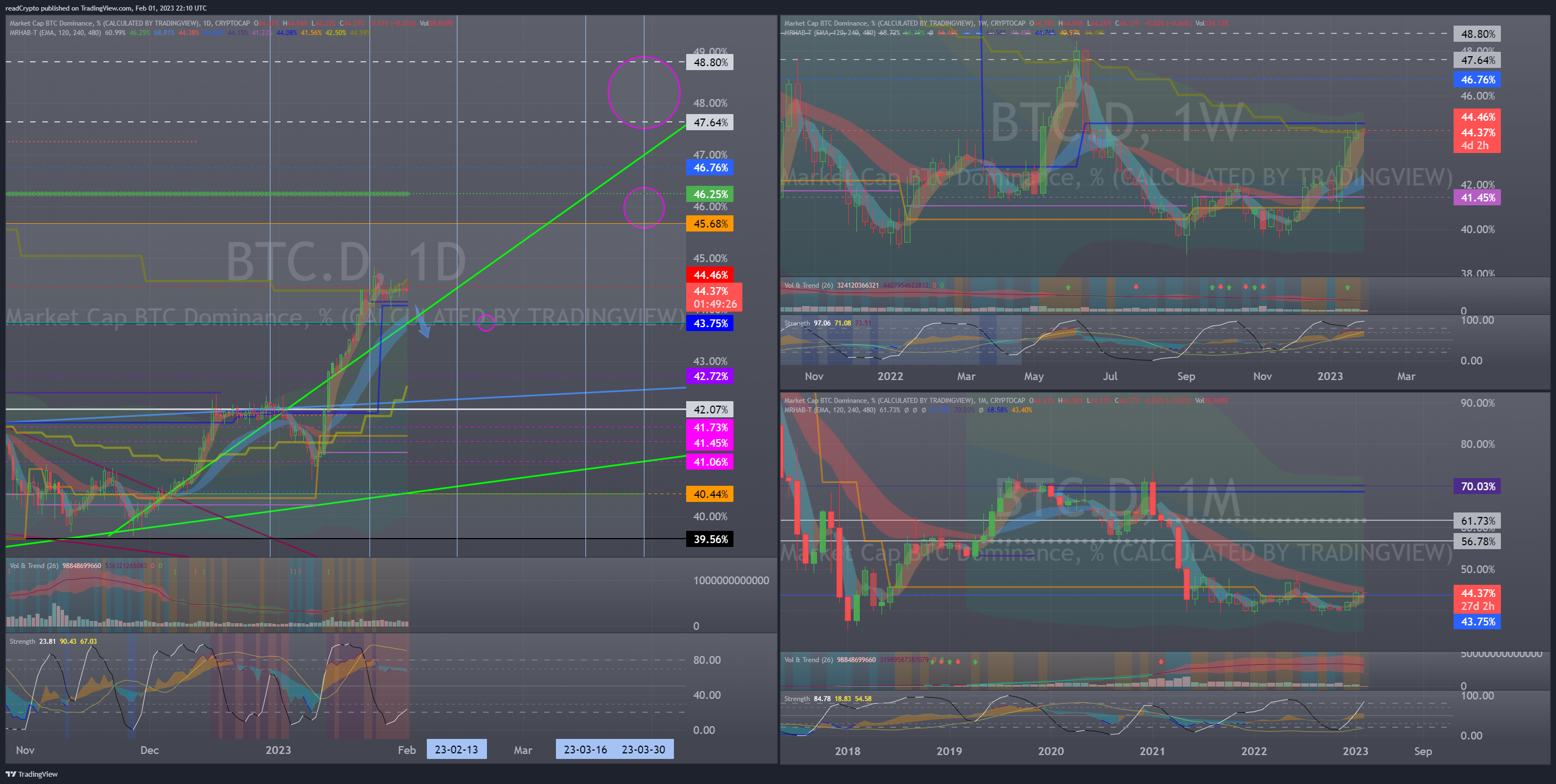Click the purple 42.72% price label
The image size is (1556, 784).
click(x=710, y=376)
